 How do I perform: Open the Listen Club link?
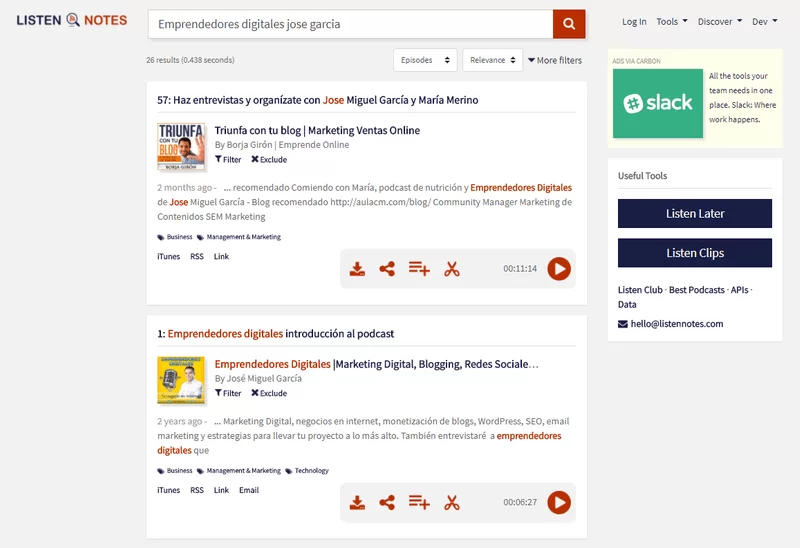point(640,290)
